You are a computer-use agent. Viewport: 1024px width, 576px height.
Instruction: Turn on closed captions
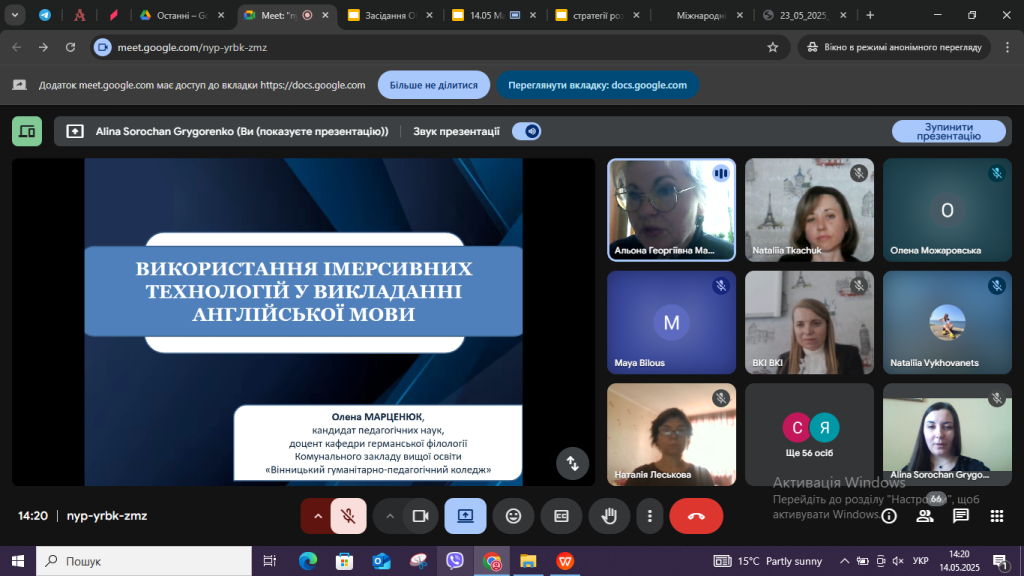pos(561,516)
